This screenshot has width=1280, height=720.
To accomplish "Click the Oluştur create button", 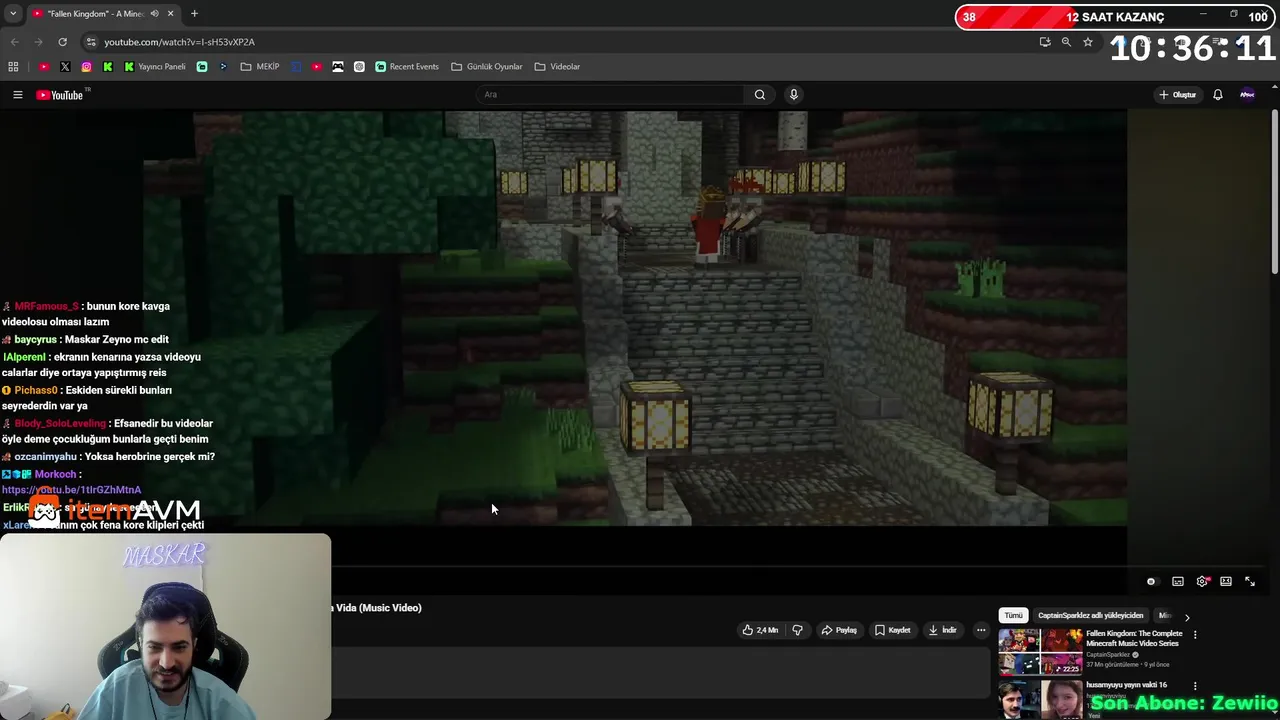I will [1178, 95].
